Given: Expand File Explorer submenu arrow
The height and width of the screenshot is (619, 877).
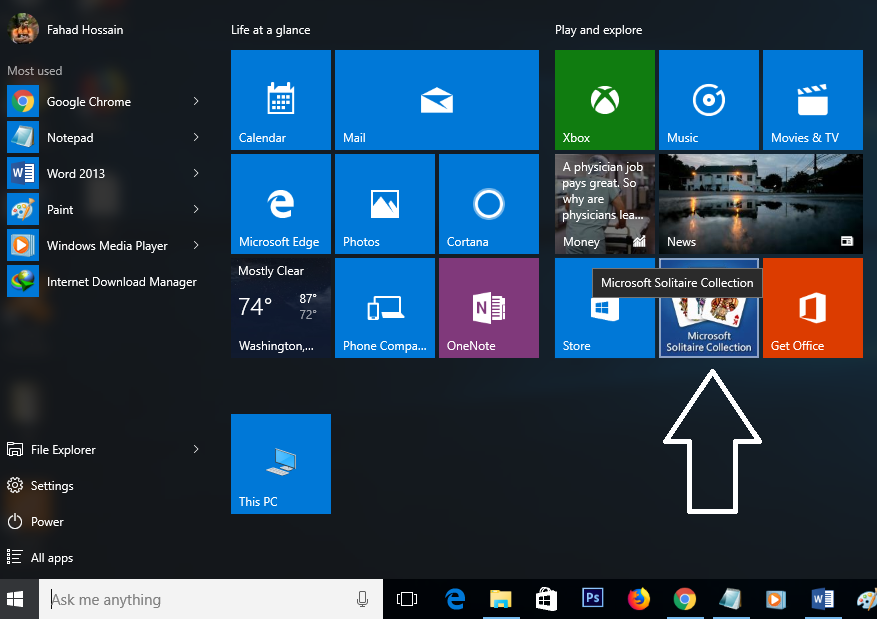Looking at the screenshot, I should tap(196, 450).
